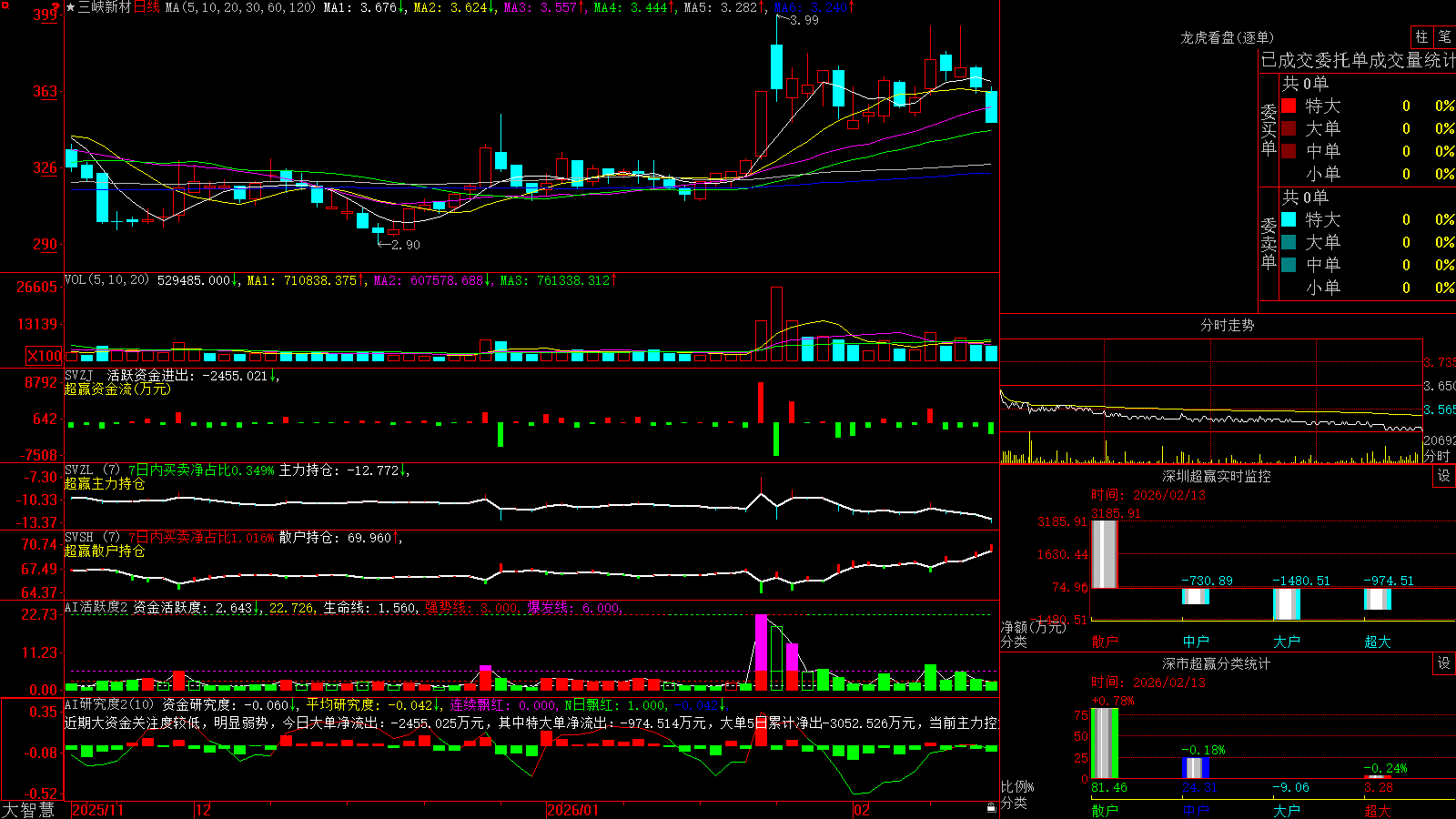The image size is (1456, 819).
Task: Jump to the 2025/11 timeline marker
Action: 97,810
